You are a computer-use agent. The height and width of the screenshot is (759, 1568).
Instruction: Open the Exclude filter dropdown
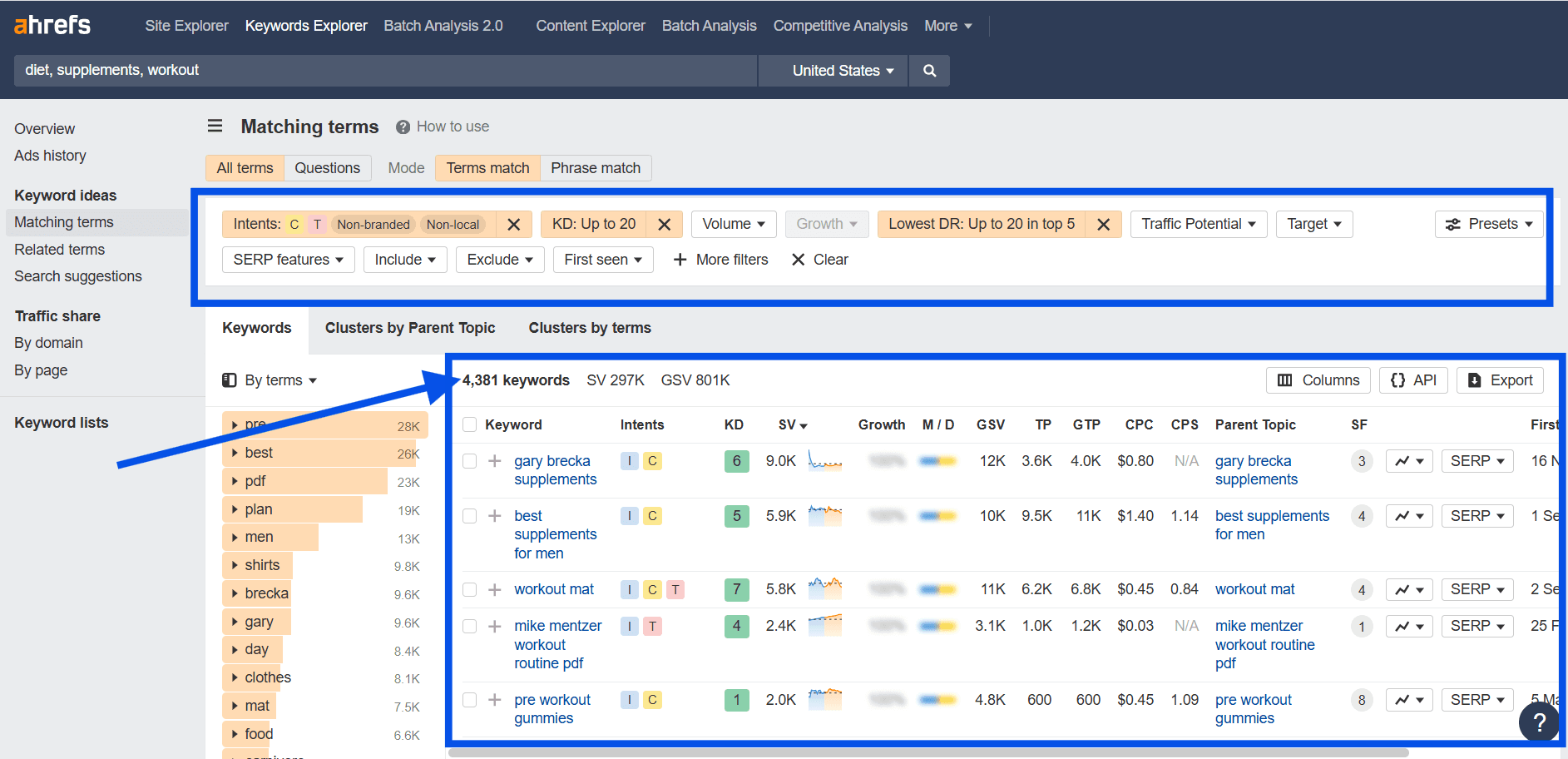(500, 260)
